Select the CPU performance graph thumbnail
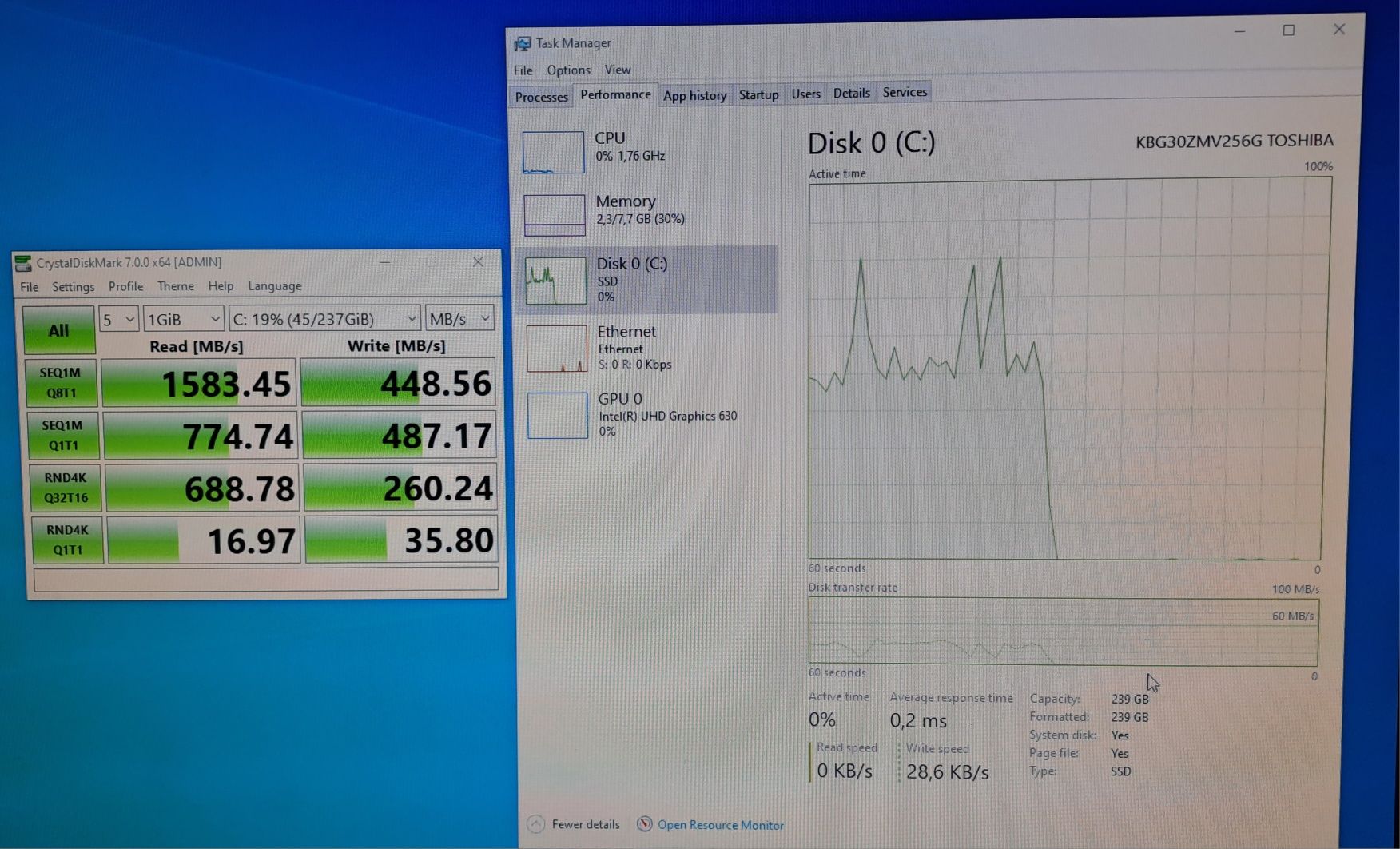 pos(553,152)
